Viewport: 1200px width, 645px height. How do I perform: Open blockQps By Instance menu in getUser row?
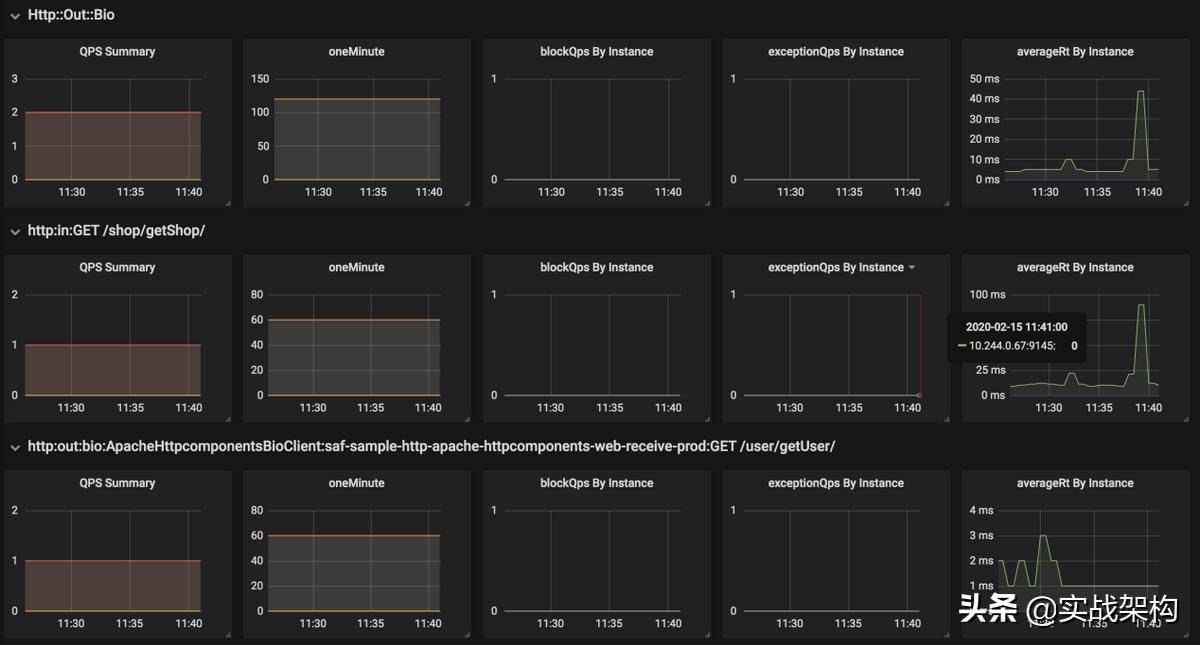pyautogui.click(x=596, y=483)
